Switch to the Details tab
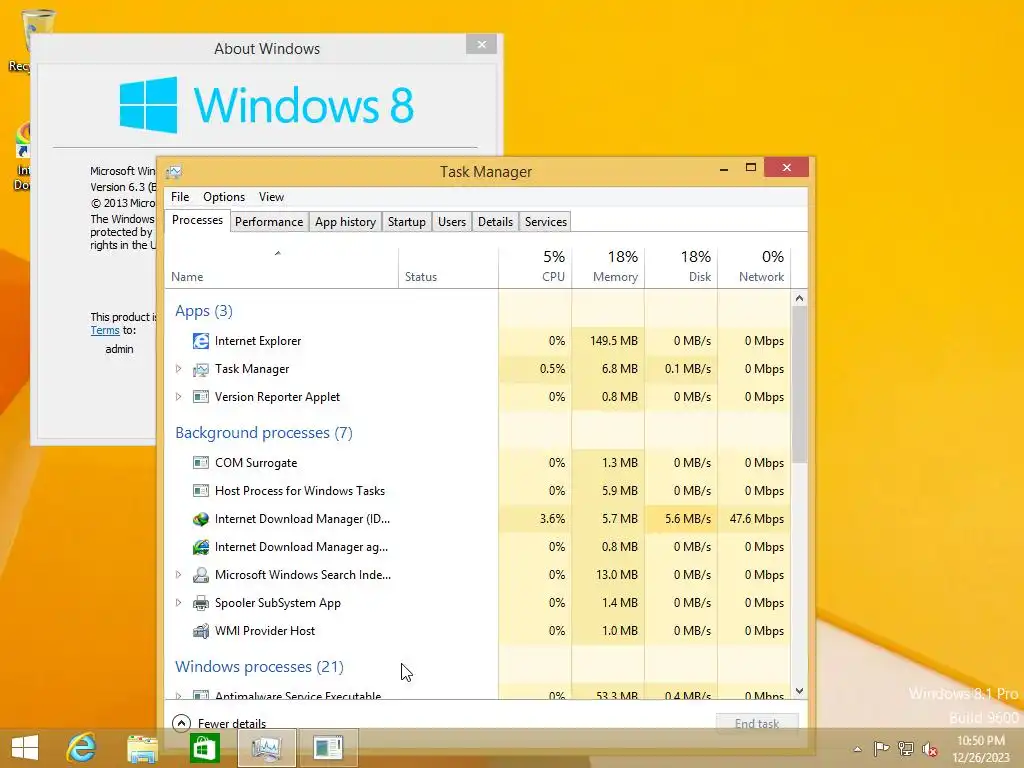The height and width of the screenshot is (768, 1024). point(495,222)
